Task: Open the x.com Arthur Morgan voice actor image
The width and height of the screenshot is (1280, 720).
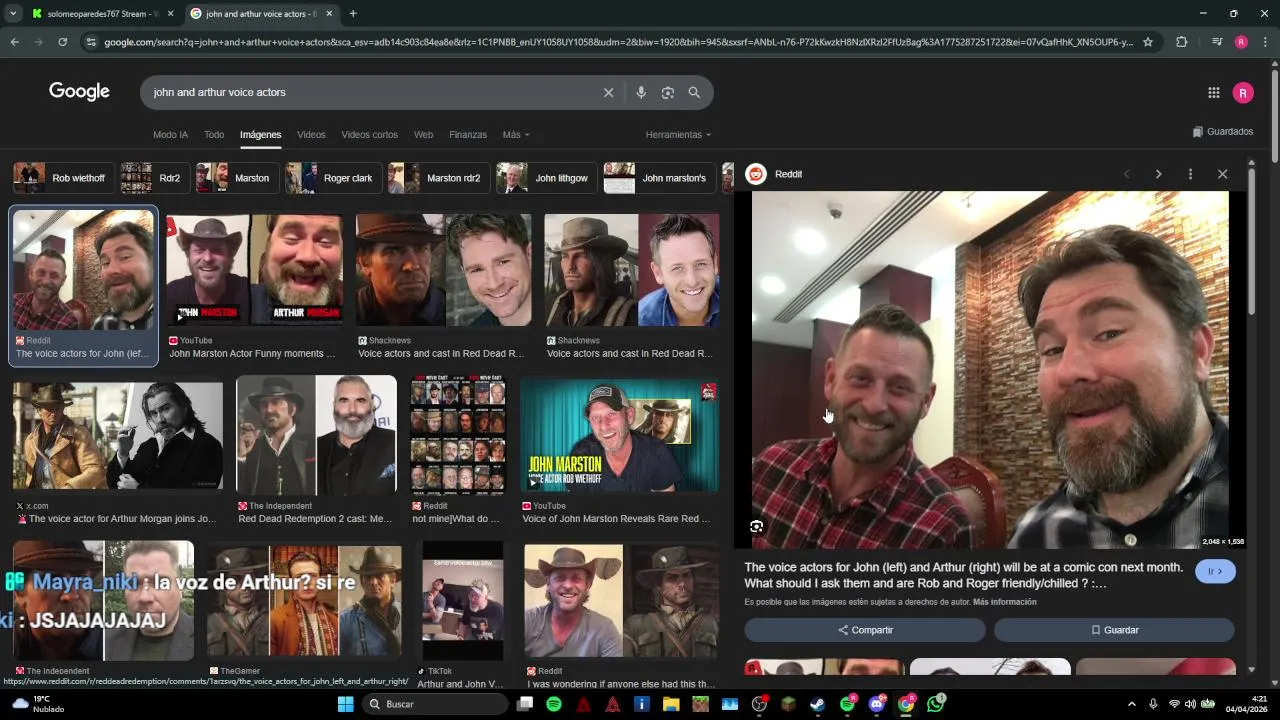Action: [x=118, y=435]
